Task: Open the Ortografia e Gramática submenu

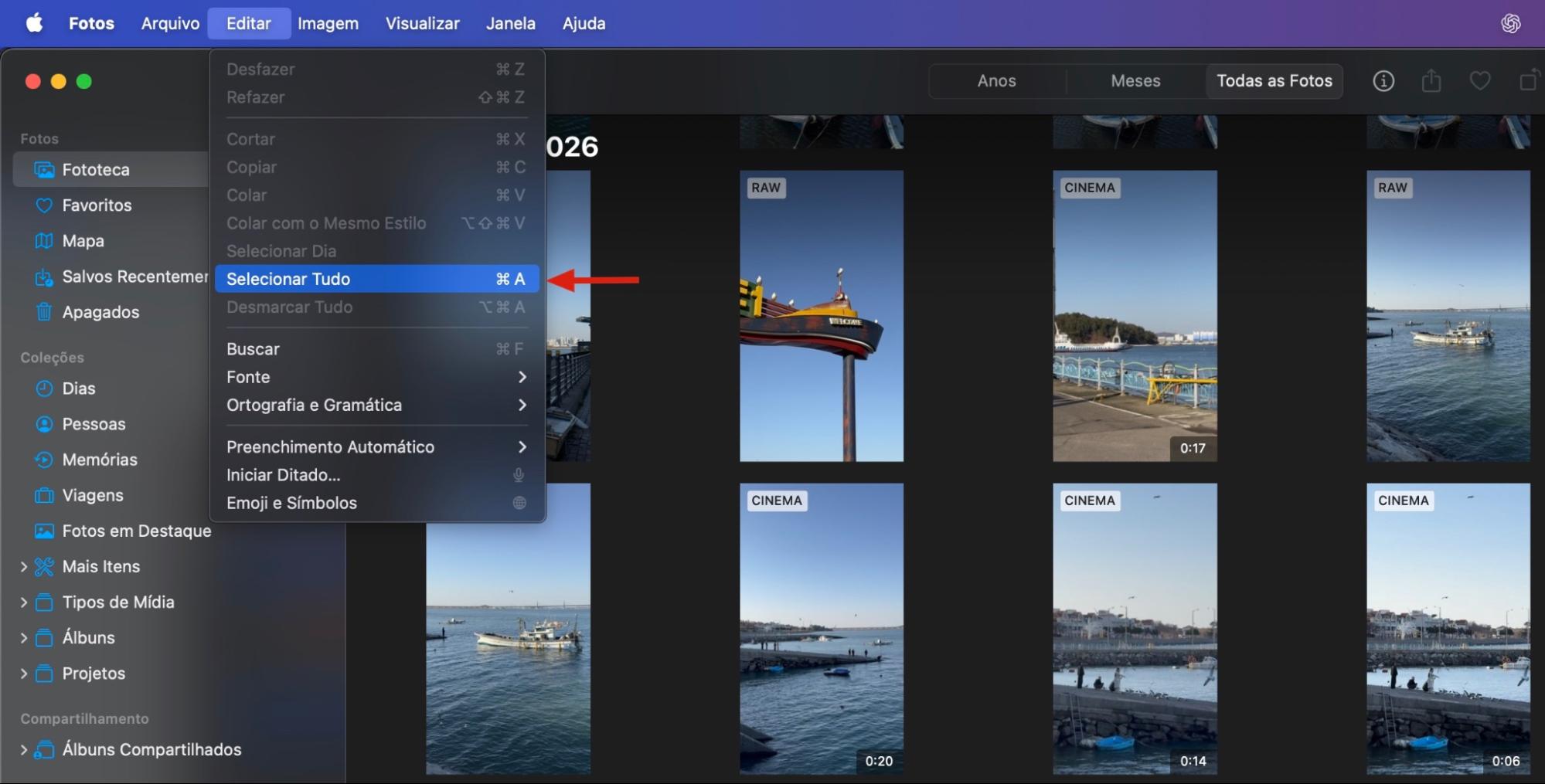Action: pyautogui.click(x=377, y=405)
